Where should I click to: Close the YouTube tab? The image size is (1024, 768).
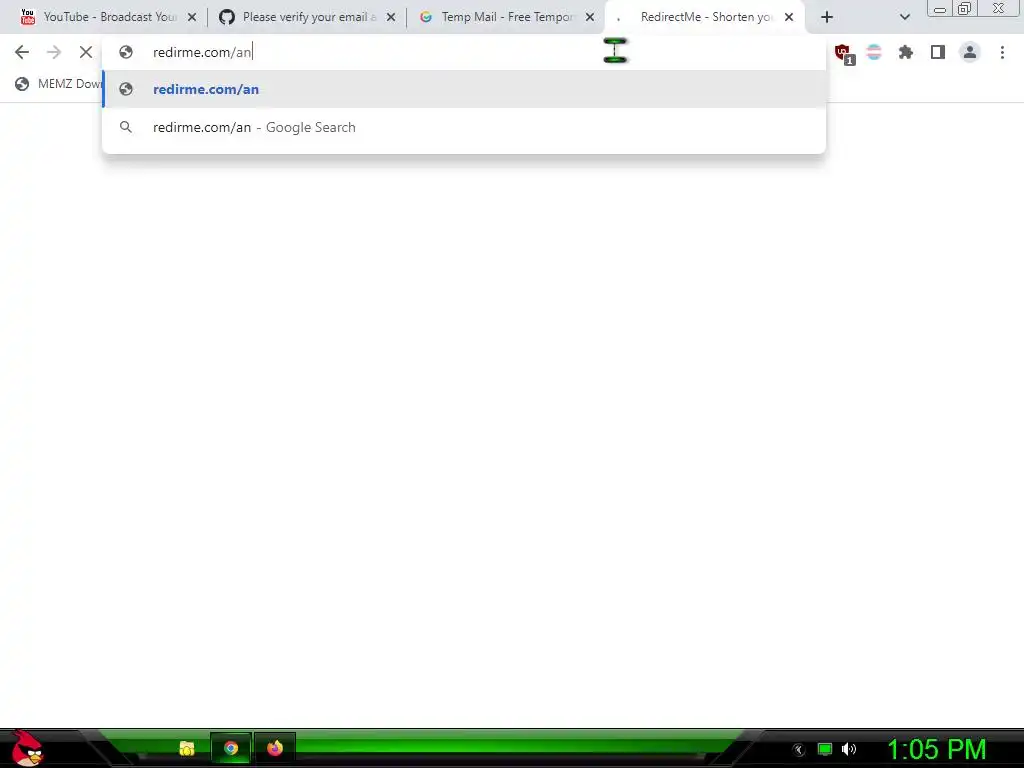(x=192, y=18)
